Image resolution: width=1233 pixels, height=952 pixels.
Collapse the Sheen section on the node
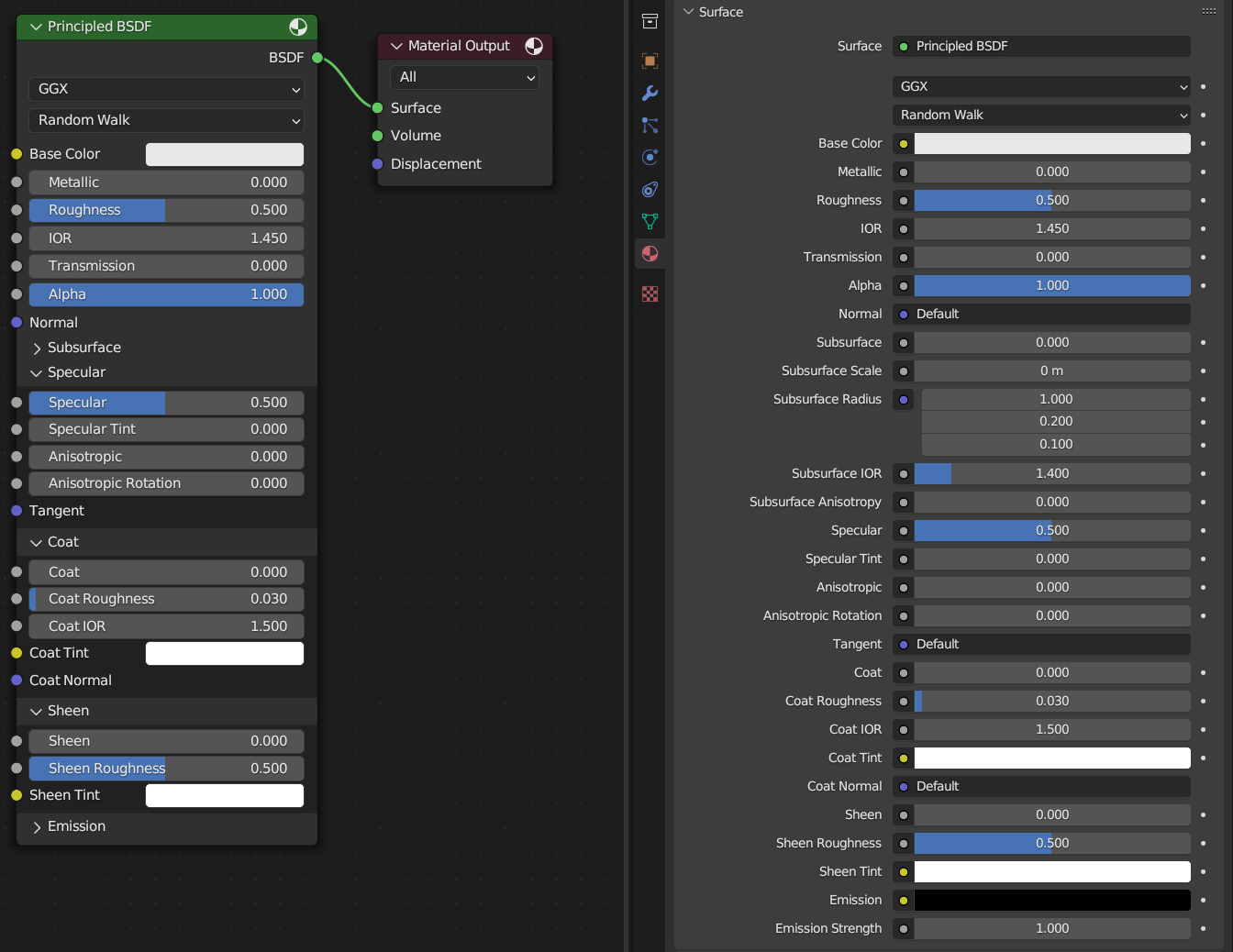pos(37,712)
